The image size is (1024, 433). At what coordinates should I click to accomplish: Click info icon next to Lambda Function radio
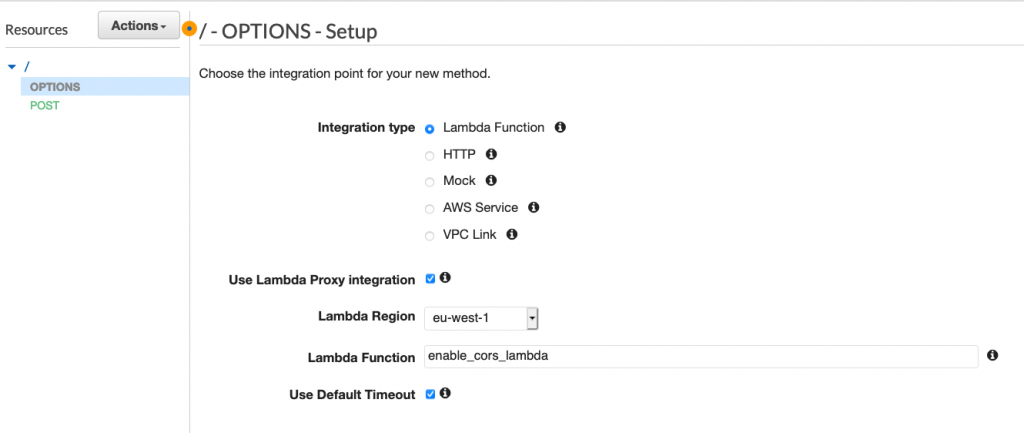tap(560, 128)
